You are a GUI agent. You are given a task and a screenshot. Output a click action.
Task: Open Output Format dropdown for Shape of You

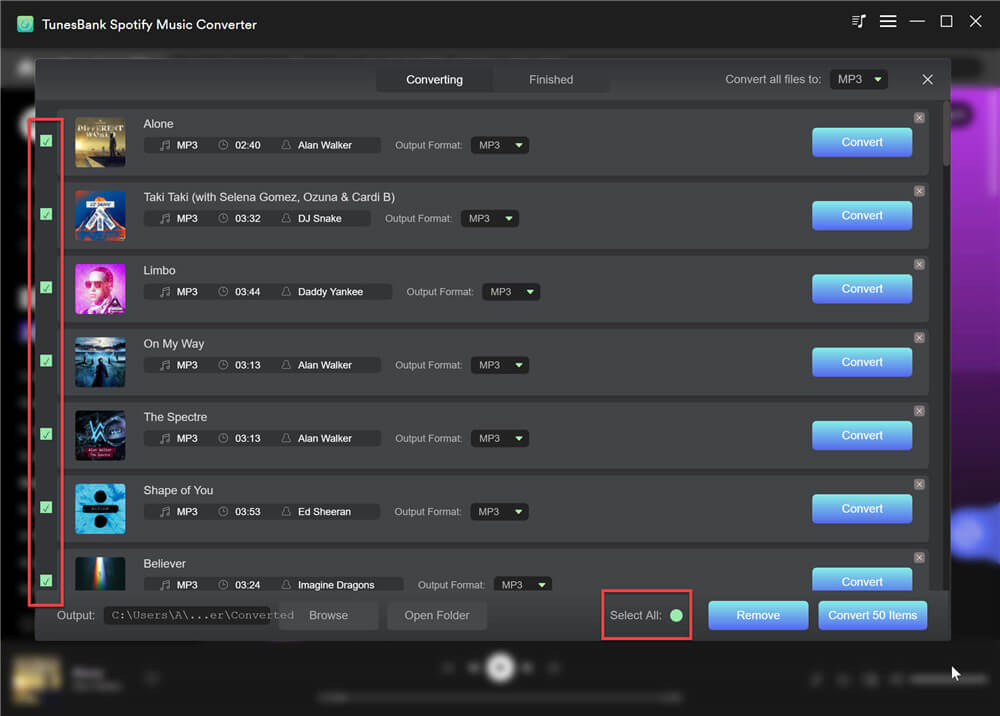click(x=499, y=512)
